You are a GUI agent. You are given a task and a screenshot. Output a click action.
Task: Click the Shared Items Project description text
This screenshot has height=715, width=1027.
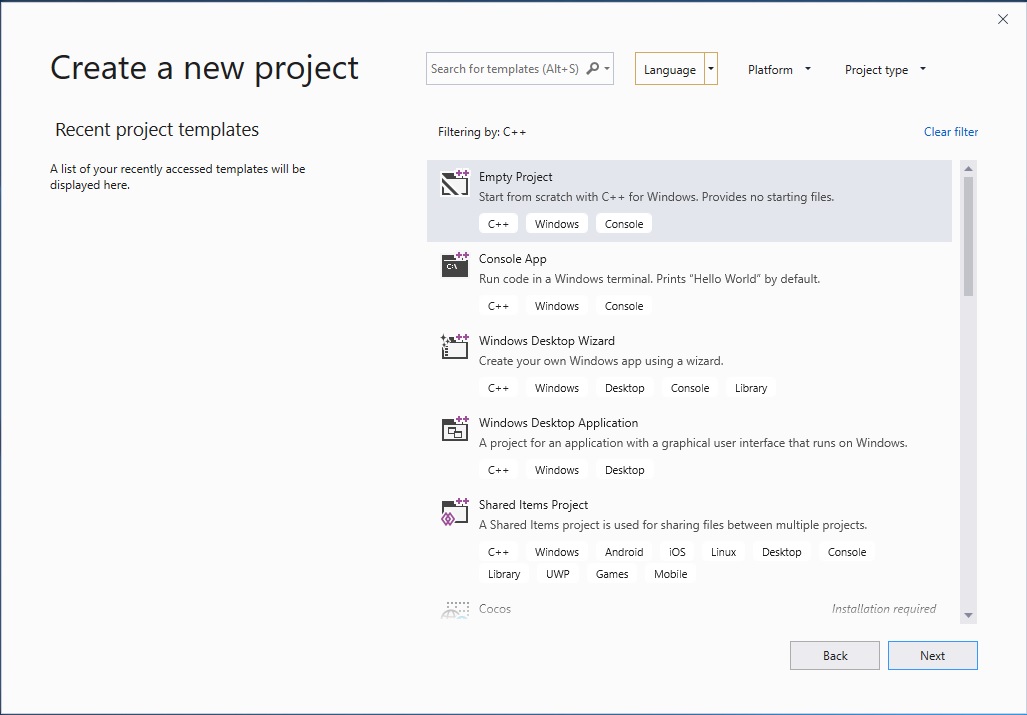(x=673, y=525)
